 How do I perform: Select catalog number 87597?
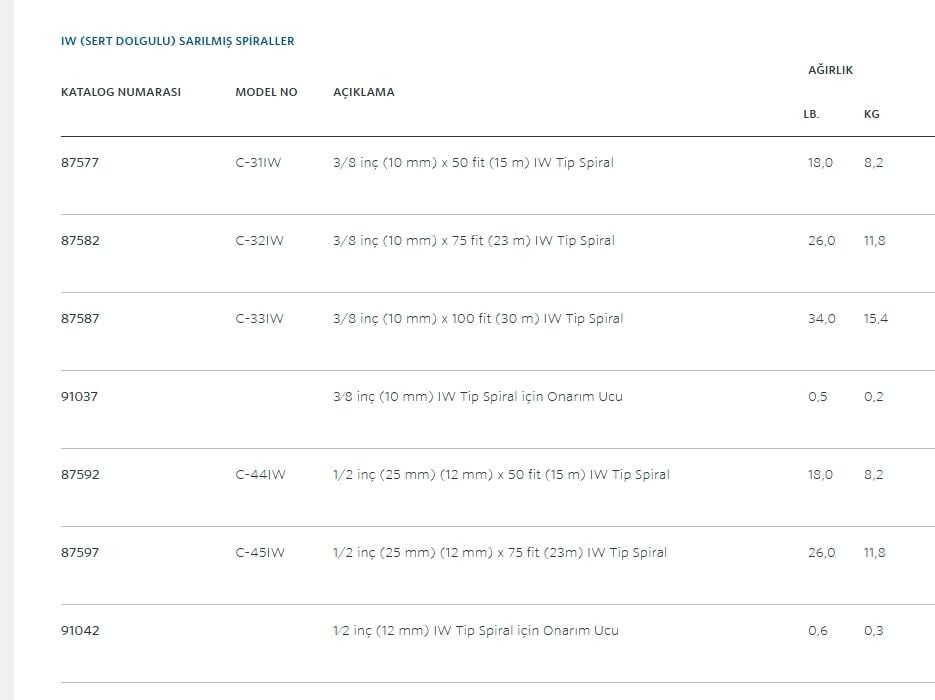point(80,553)
